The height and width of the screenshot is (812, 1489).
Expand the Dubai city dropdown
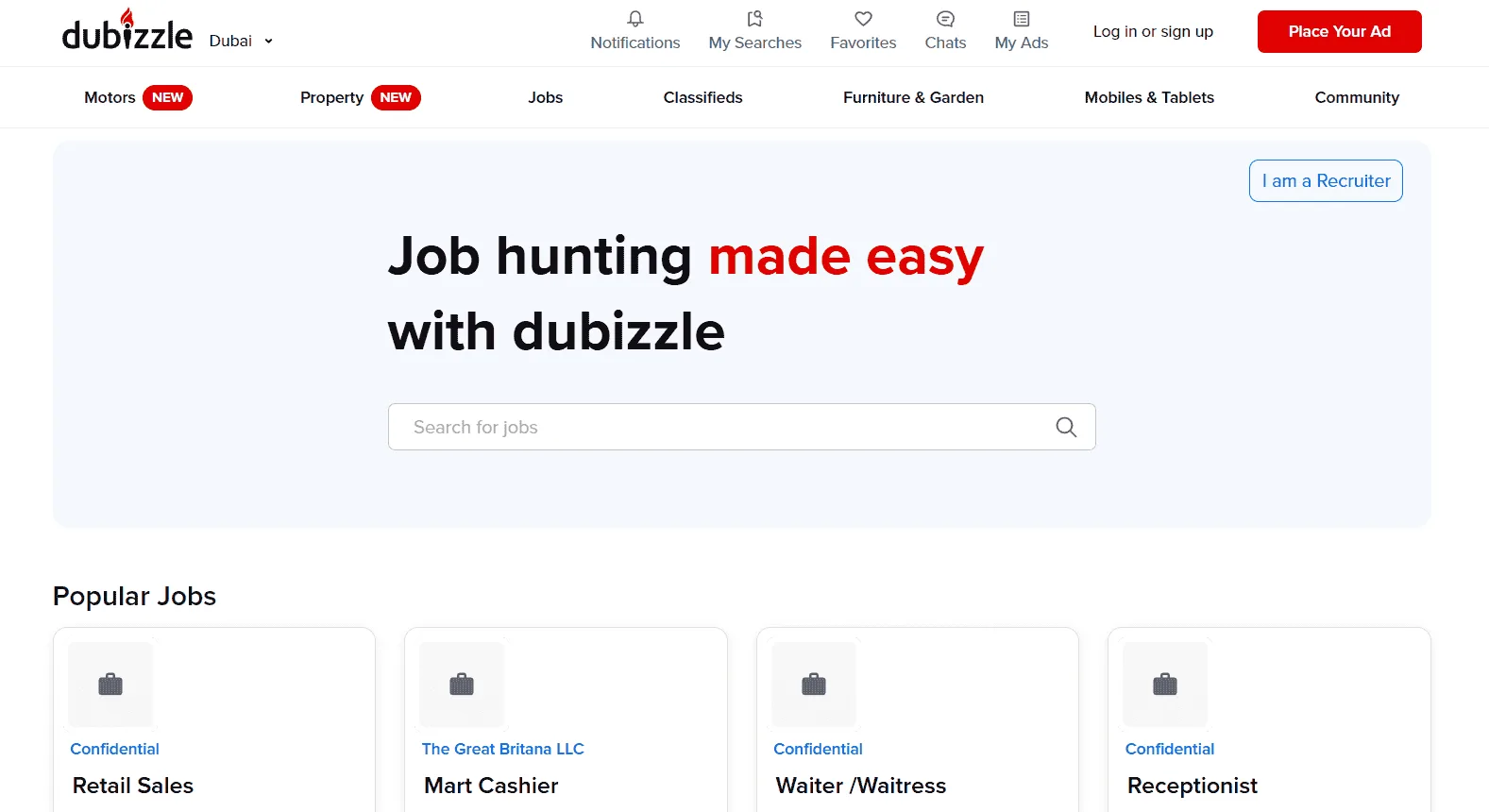[242, 41]
